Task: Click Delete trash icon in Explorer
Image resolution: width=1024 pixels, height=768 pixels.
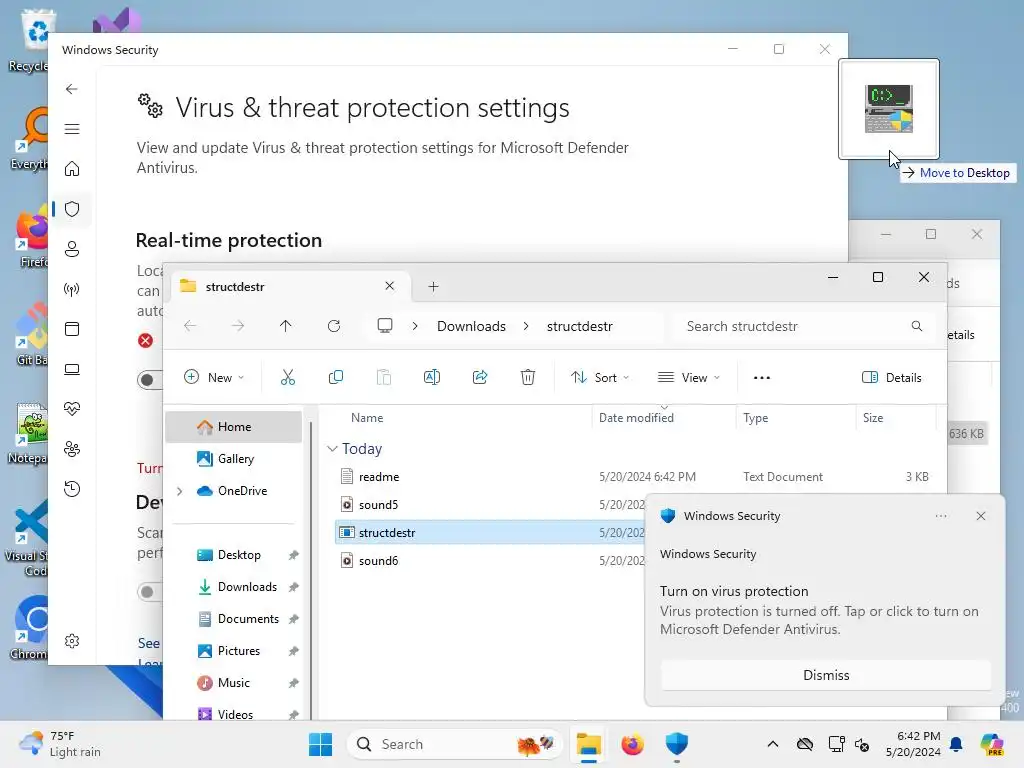Action: 528,377
